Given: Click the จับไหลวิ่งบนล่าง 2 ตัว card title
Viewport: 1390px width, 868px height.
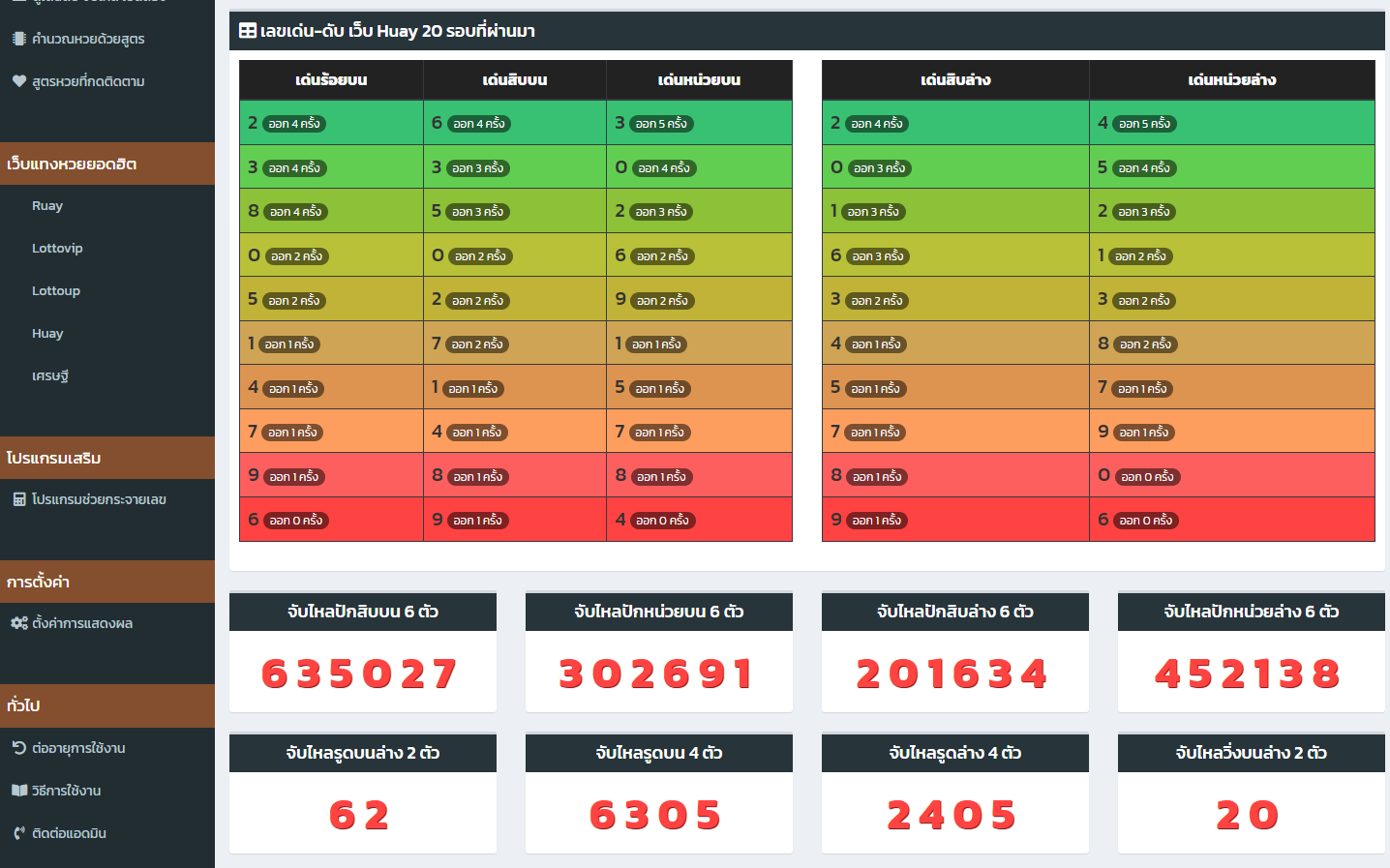Looking at the screenshot, I should tap(1252, 753).
